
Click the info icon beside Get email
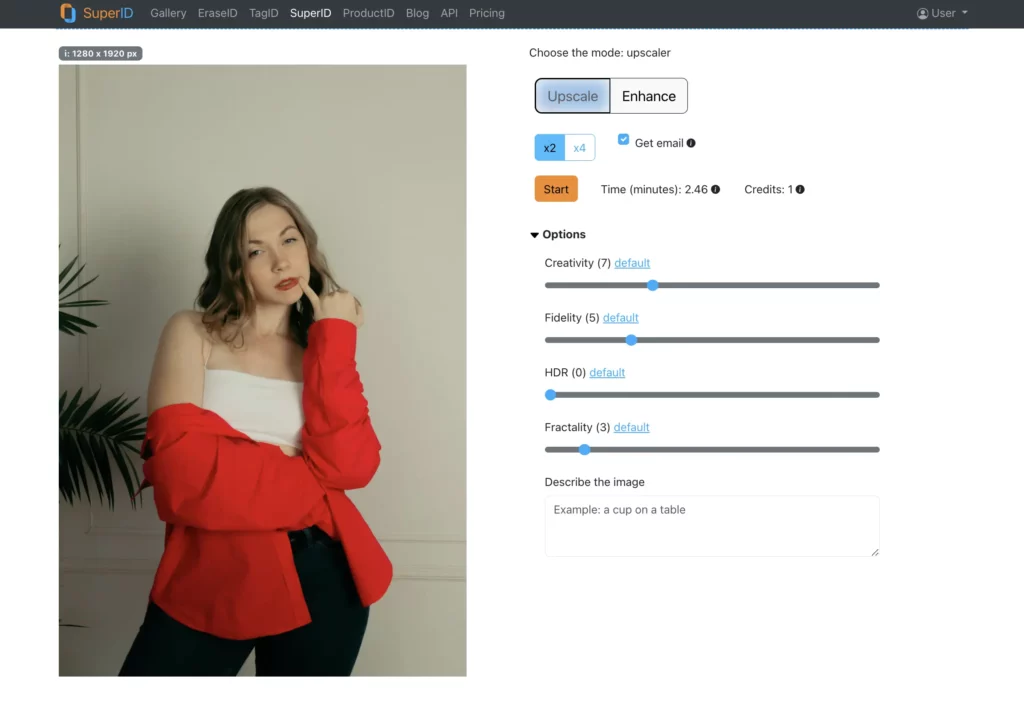692,143
